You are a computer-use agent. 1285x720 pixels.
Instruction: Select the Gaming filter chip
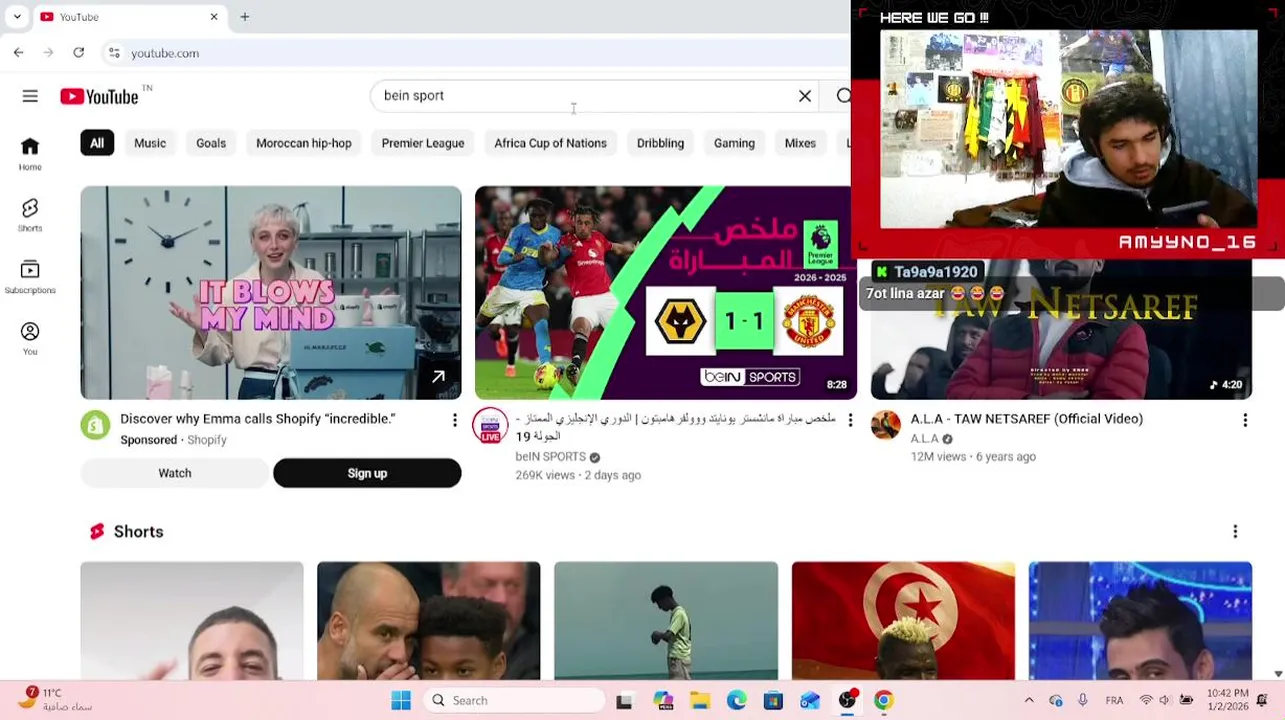click(x=734, y=143)
